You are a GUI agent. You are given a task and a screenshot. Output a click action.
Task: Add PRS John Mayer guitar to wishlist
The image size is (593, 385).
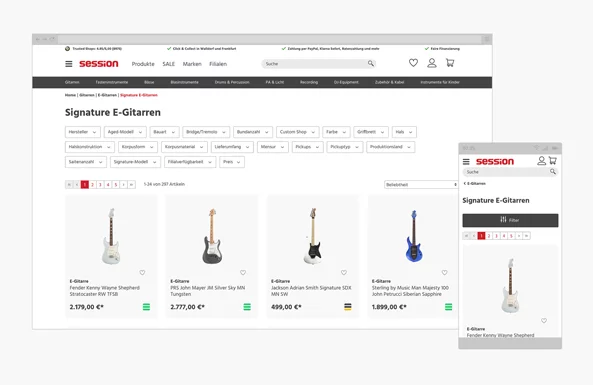tap(243, 272)
